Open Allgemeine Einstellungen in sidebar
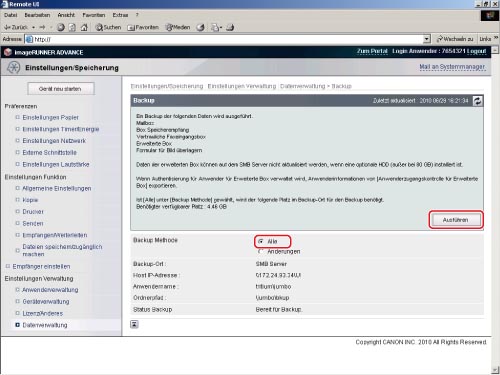This screenshot has width=500, height=375. click(57, 188)
